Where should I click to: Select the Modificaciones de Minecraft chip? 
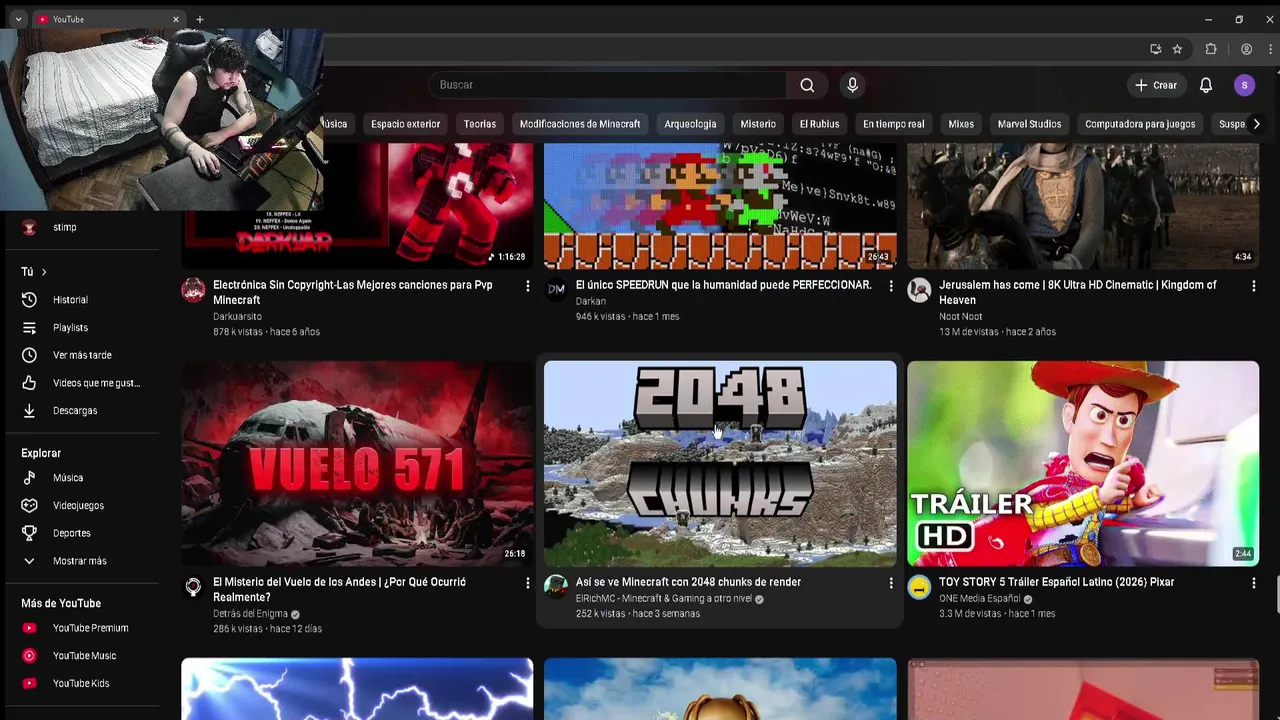click(580, 124)
